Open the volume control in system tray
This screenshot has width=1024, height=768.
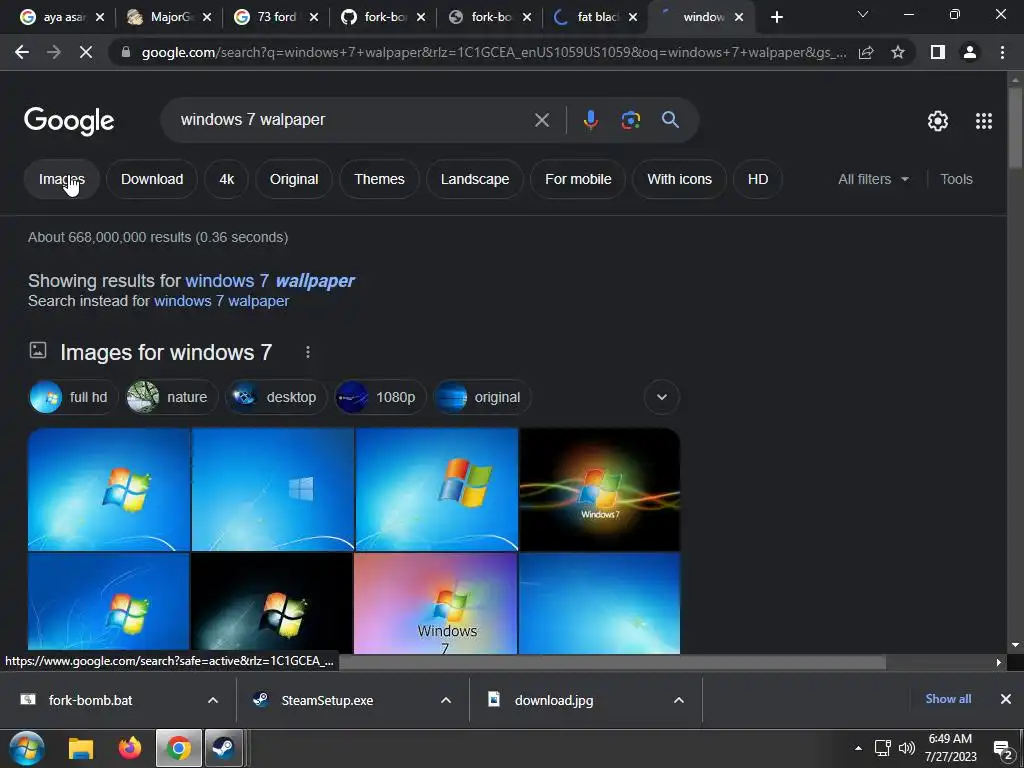pyautogui.click(x=906, y=748)
